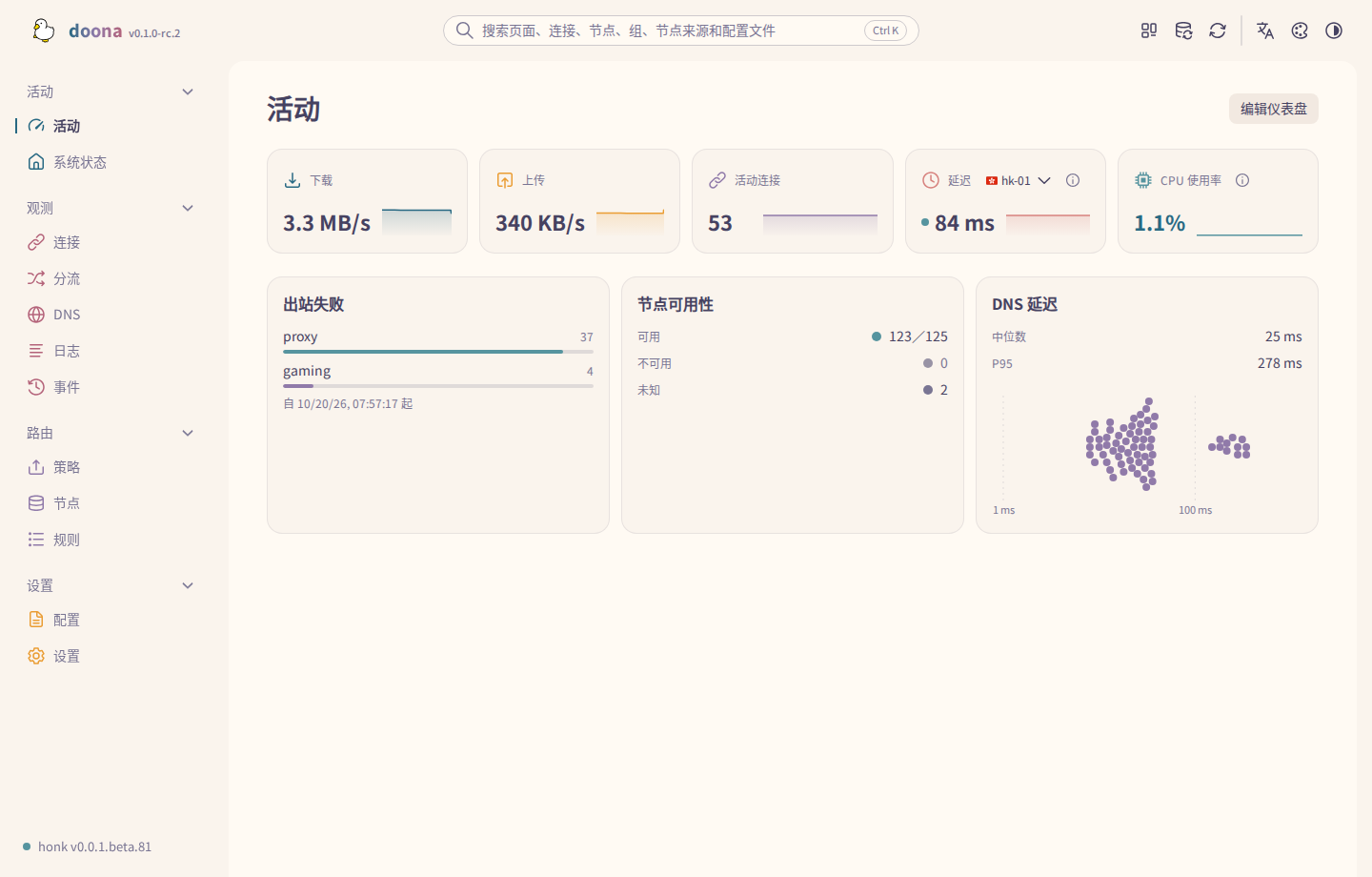Click the database sync icon in header
1372x877 pixels.
tap(1183, 31)
